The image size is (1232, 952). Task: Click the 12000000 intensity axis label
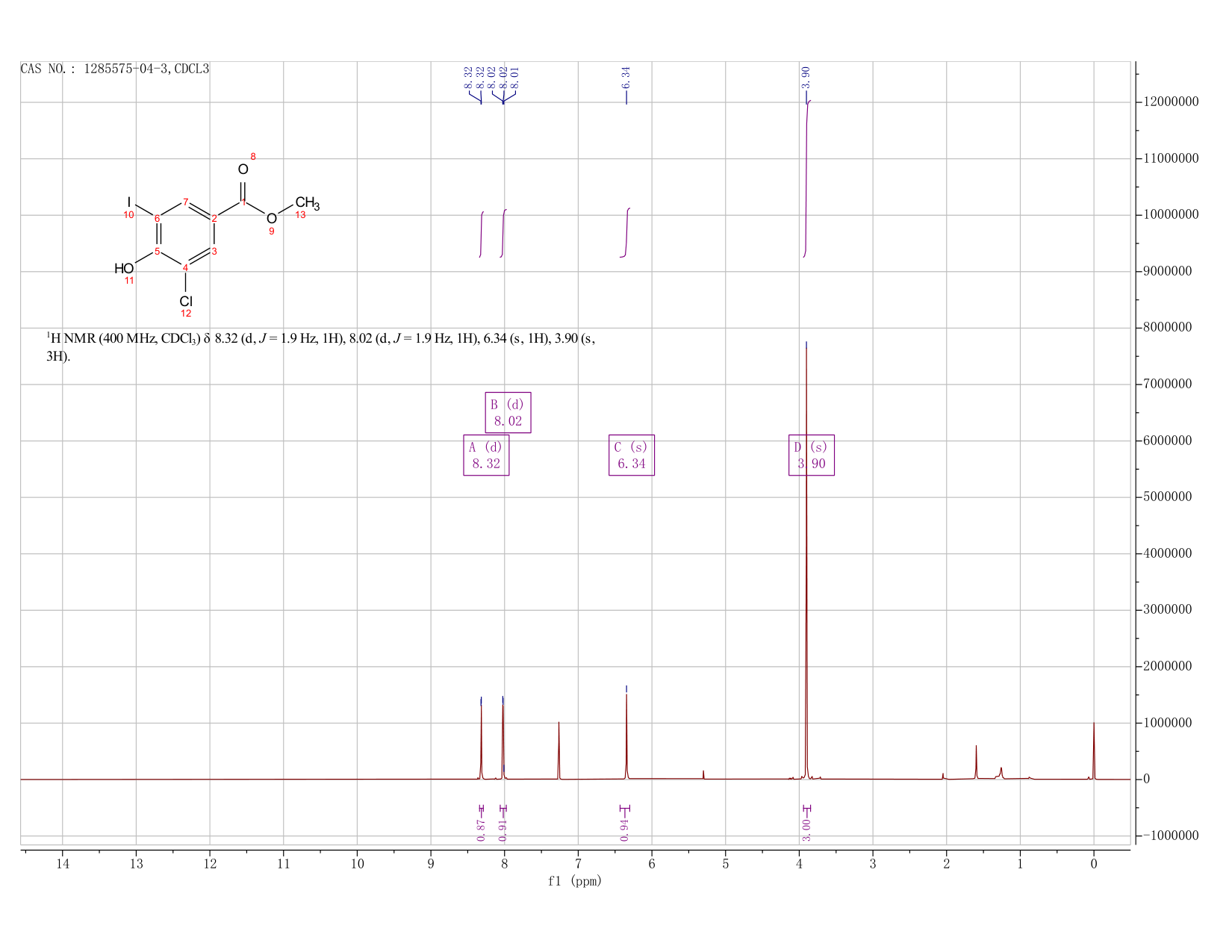pos(1171,102)
